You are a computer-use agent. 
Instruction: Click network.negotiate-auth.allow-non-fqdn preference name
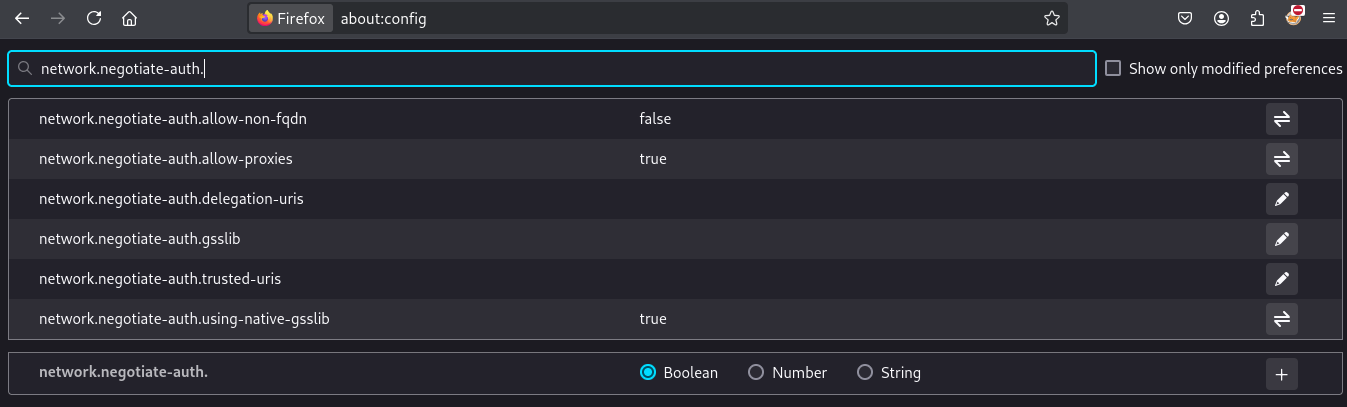click(x=173, y=119)
